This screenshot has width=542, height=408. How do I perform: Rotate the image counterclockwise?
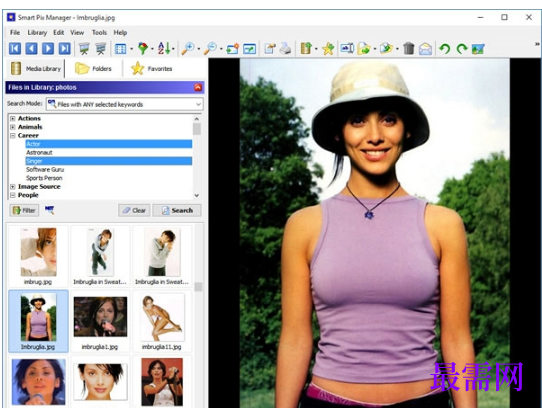tap(445, 49)
